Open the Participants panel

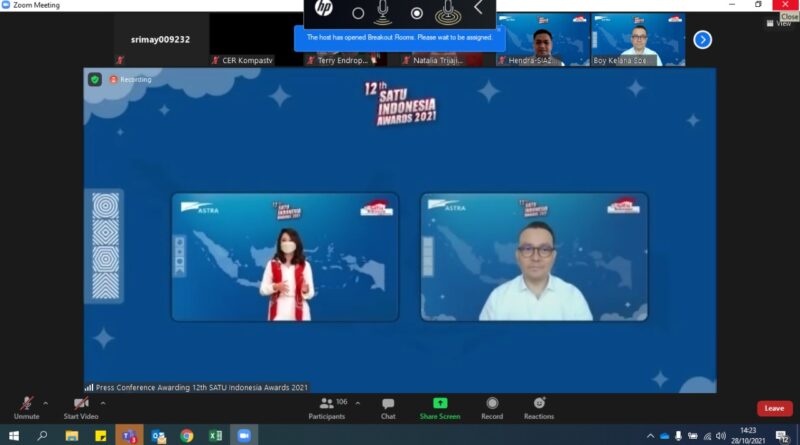(x=327, y=408)
